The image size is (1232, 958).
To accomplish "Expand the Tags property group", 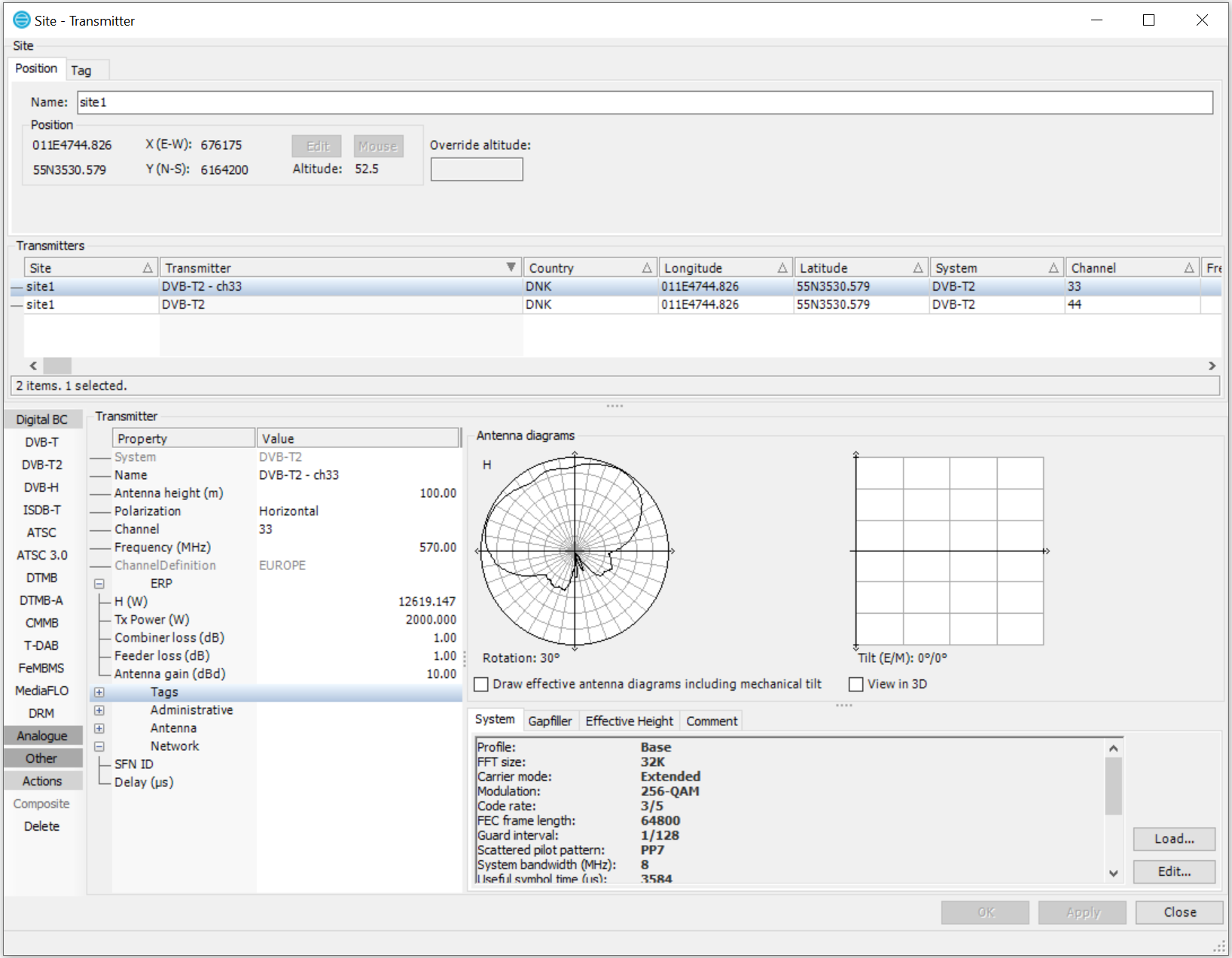I will pyautogui.click(x=99, y=692).
